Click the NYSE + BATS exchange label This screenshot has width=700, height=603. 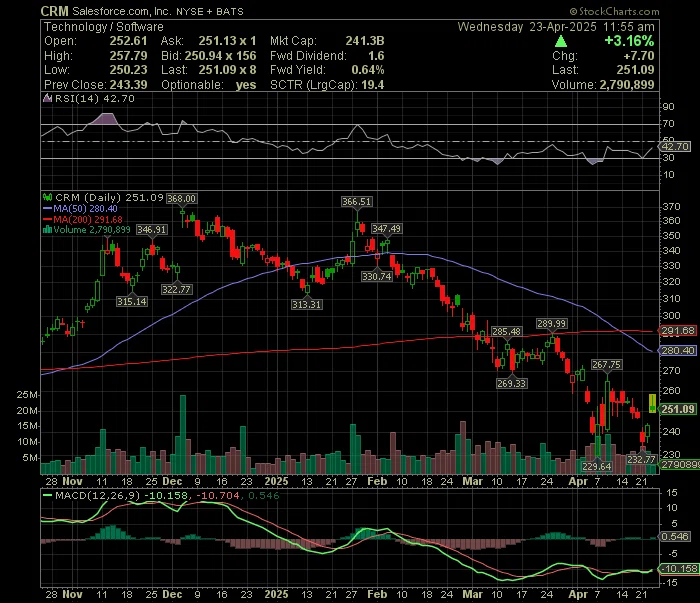tap(210, 12)
